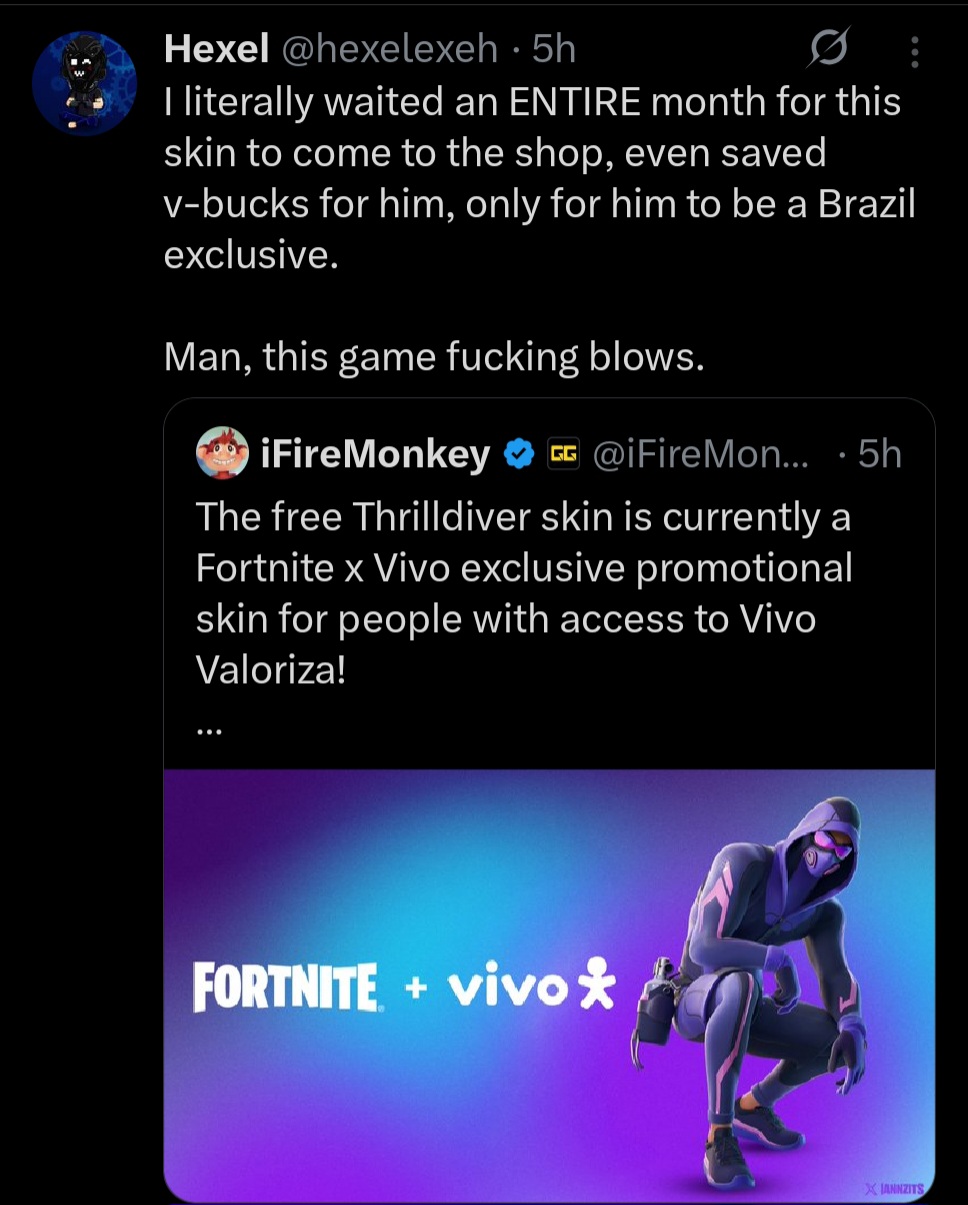Open Hexel's profile avatar
968x1205 pixels.
tap(84, 83)
